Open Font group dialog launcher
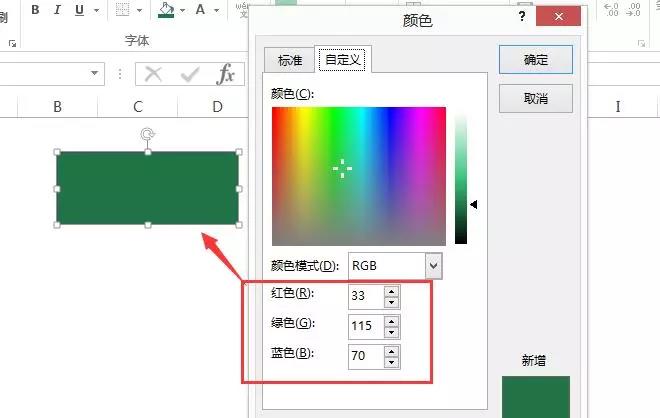The image size is (660, 418). pyautogui.click(x=12, y=43)
